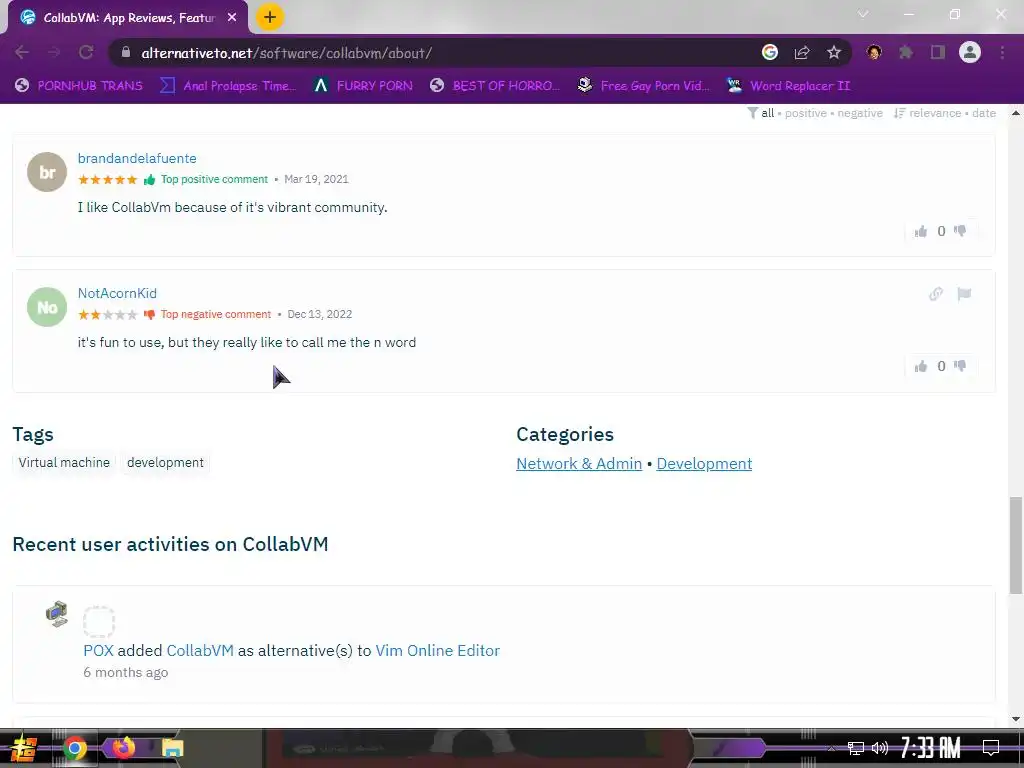Viewport: 1024px width, 768px height.
Task: Click the 7:33 AM taskbar clock
Action: point(931,748)
